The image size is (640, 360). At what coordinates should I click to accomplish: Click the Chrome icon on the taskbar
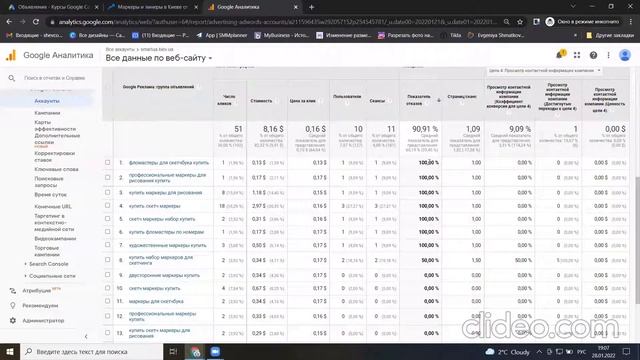(196, 351)
